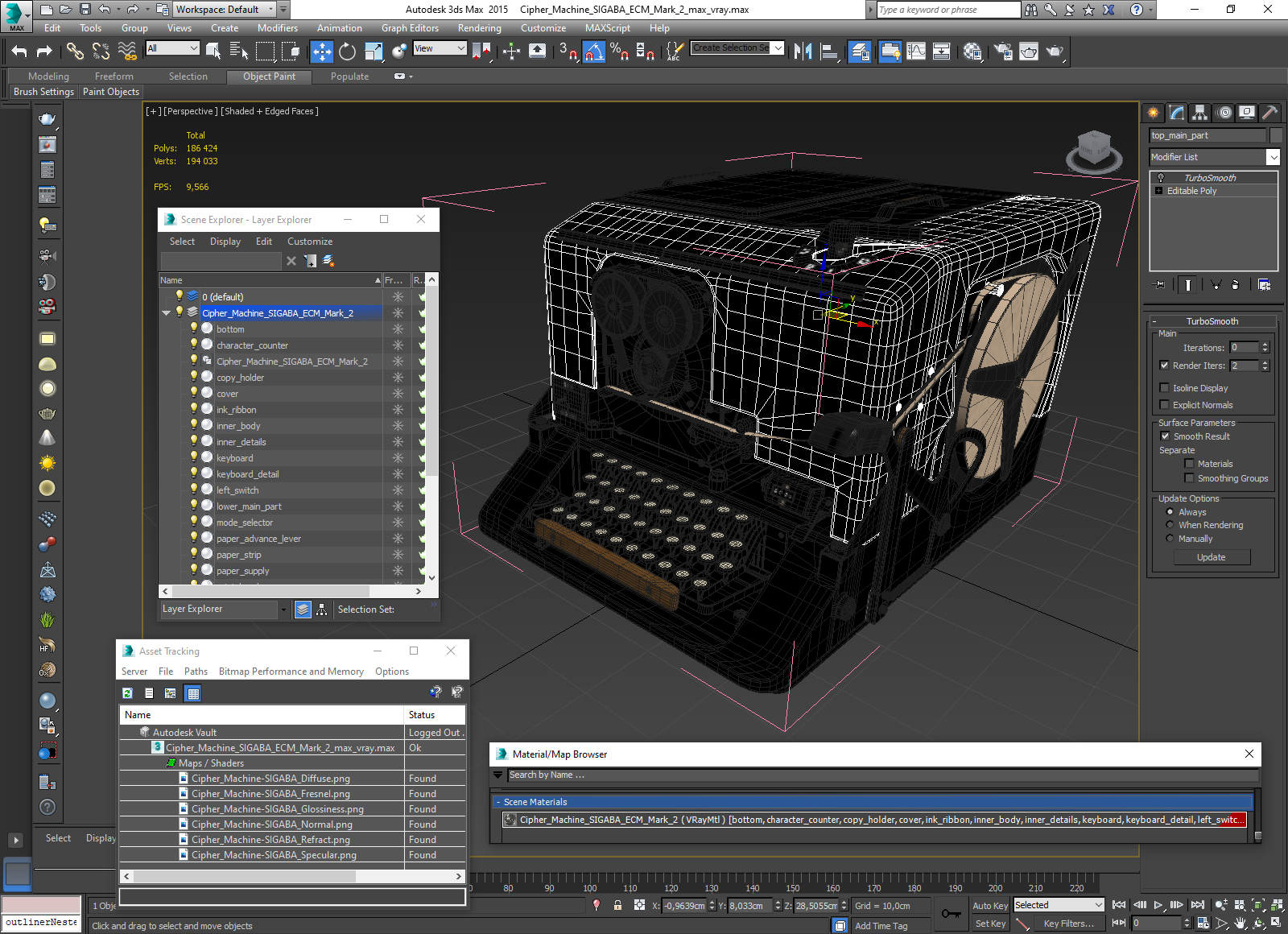Screen dimensions: 1288x934
Task: Open the reference coordinate View dropdown
Action: pos(440,48)
